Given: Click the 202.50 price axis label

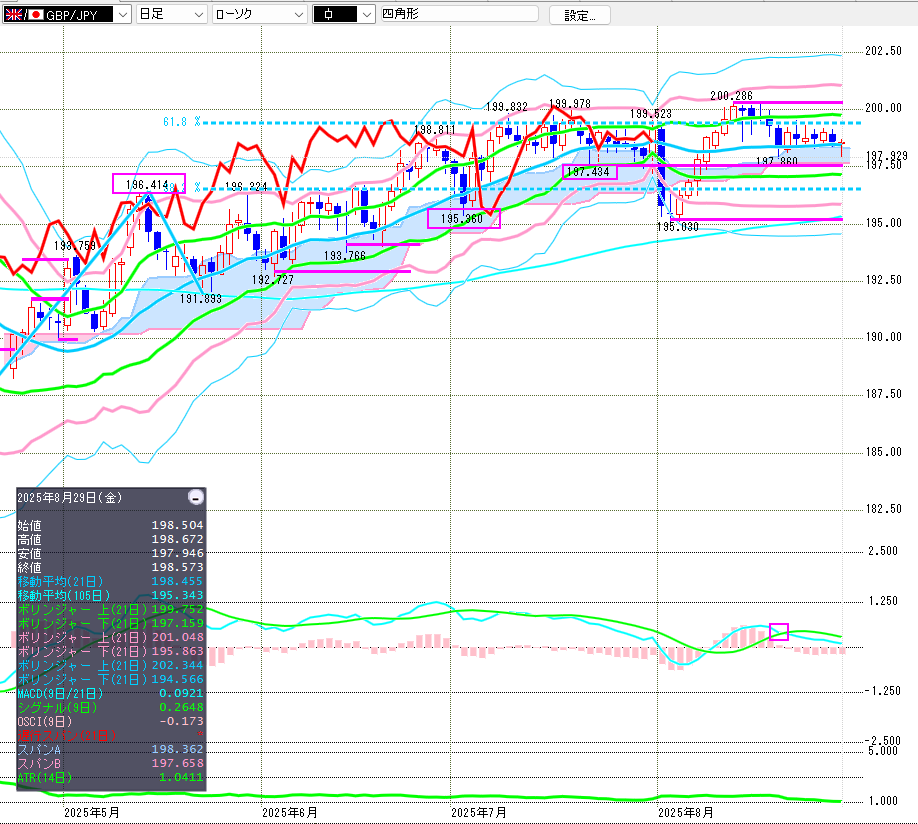Looking at the screenshot, I should tap(883, 51).
